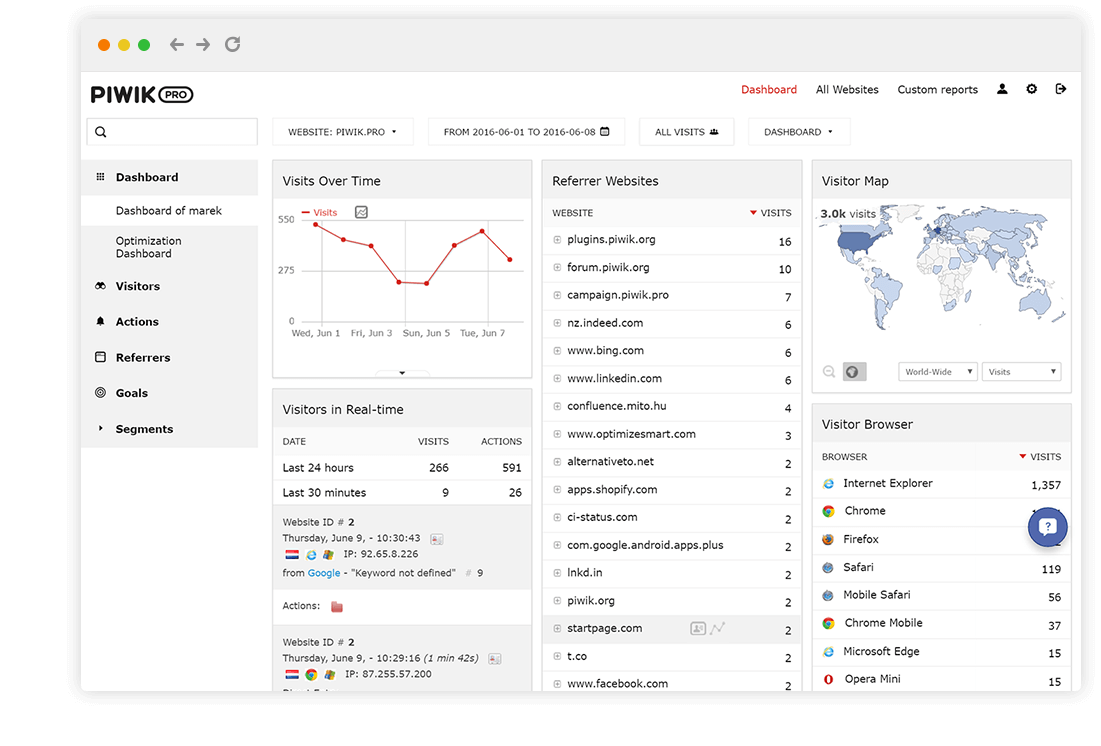
Task: Open the date range FROM 2016-06-01 selector
Action: tap(526, 132)
